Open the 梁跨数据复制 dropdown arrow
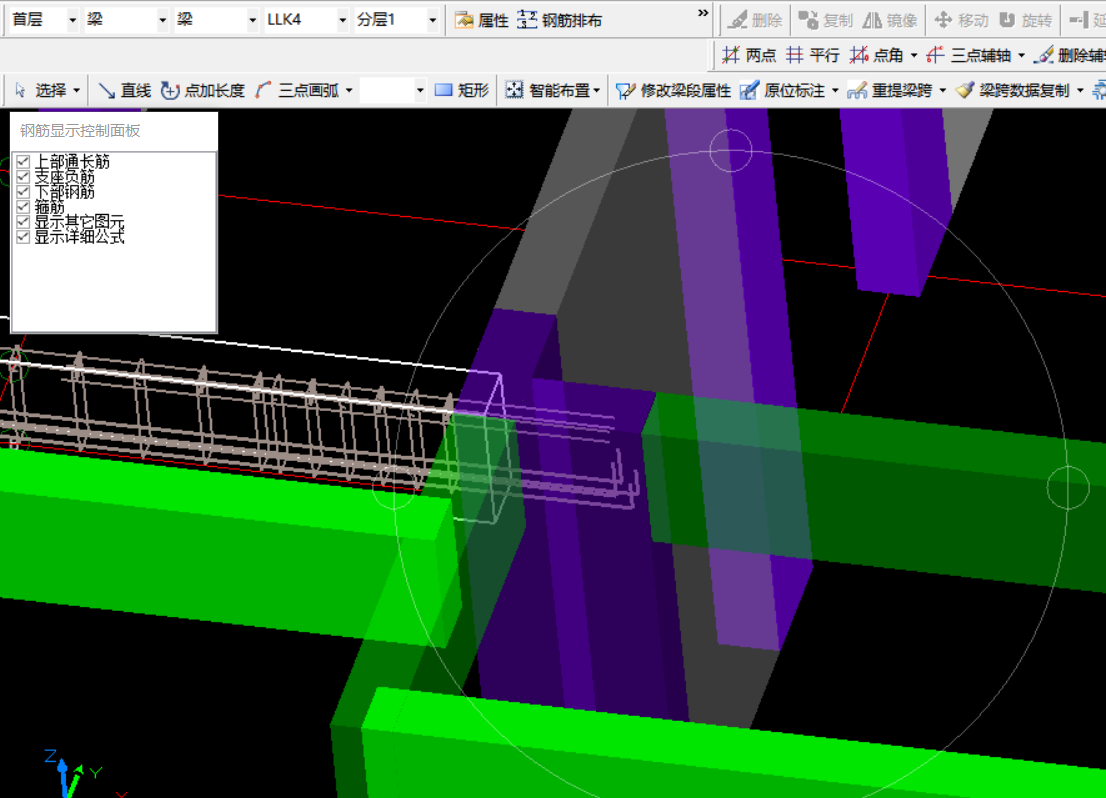Viewport: 1106px width, 798px height. tap(1080, 91)
